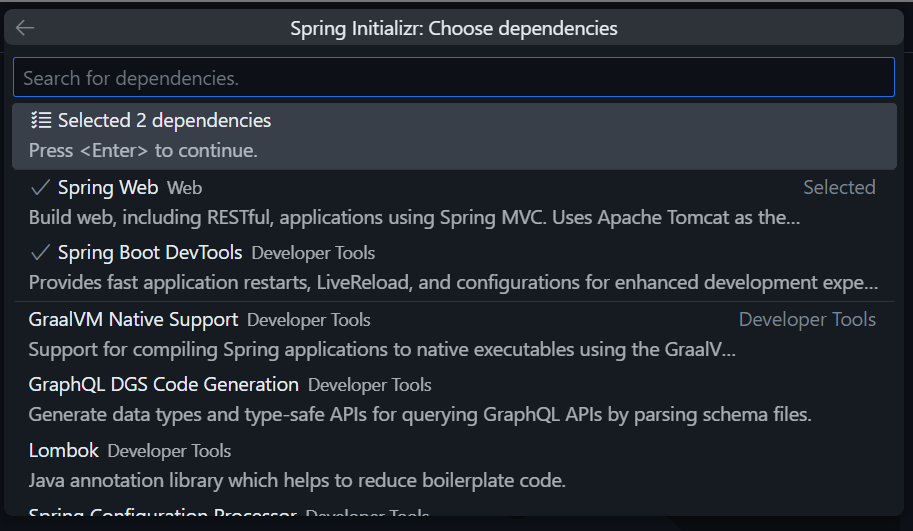Viewport: 913px width, 531px height.
Task: Focus the Search for dependencies field
Action: point(454,77)
